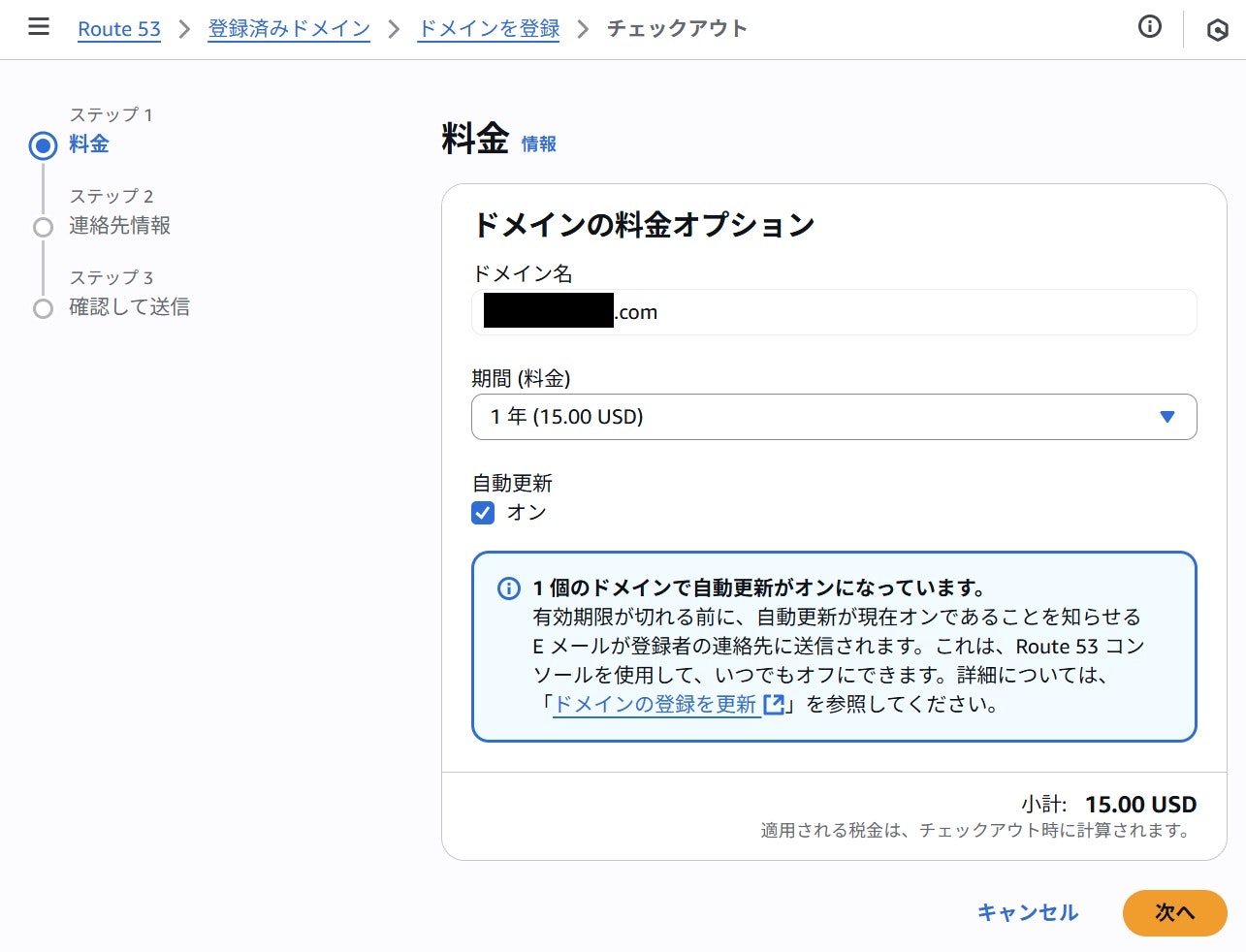Click the 情報 link next to 料金 heading
This screenshot has width=1246, height=952.
point(538,143)
